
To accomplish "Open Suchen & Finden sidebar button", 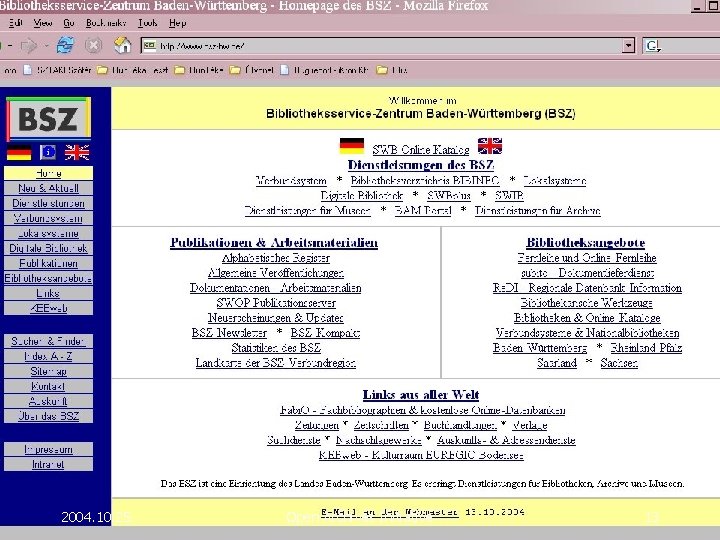I will pos(48,341).
